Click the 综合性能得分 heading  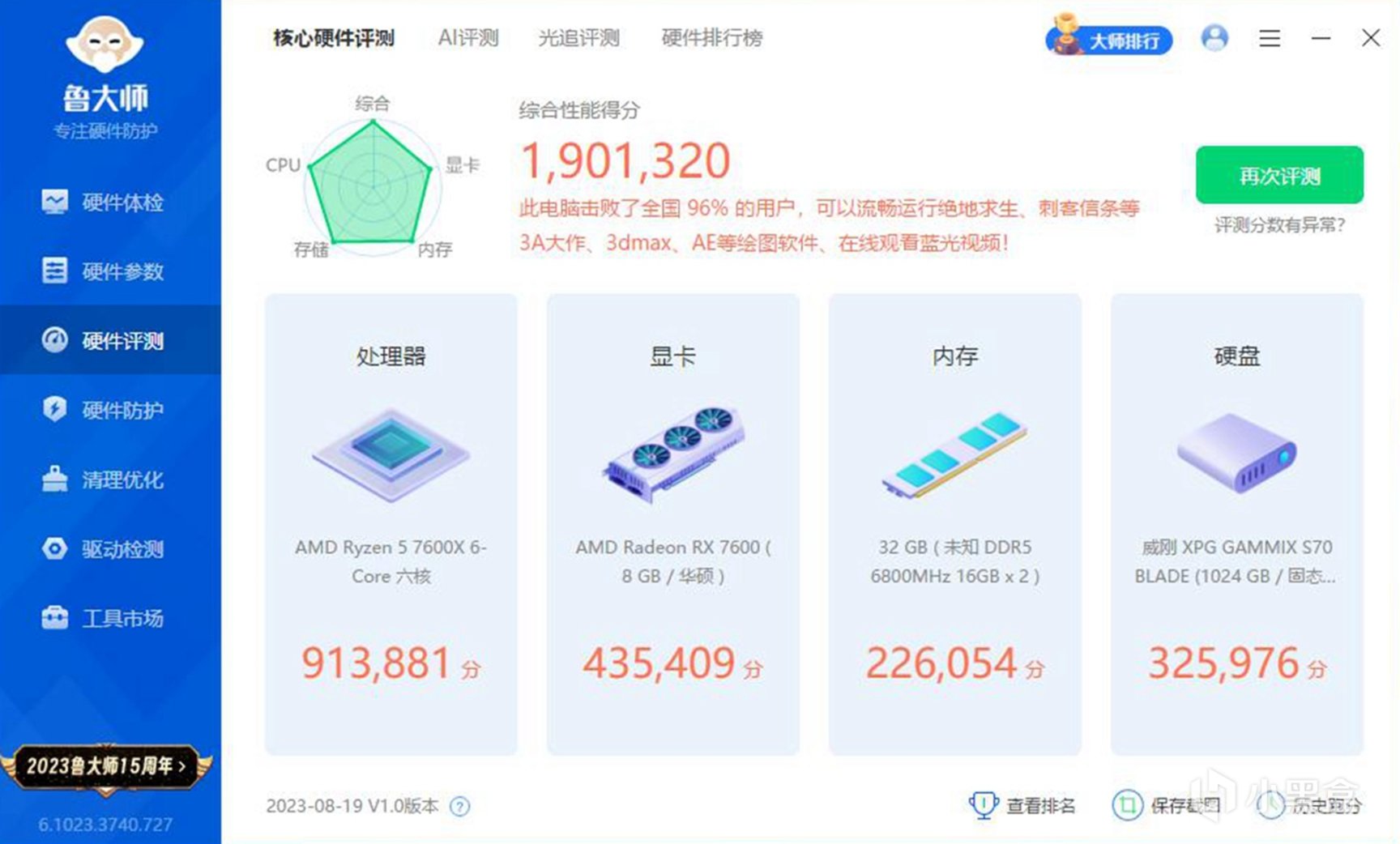click(579, 110)
